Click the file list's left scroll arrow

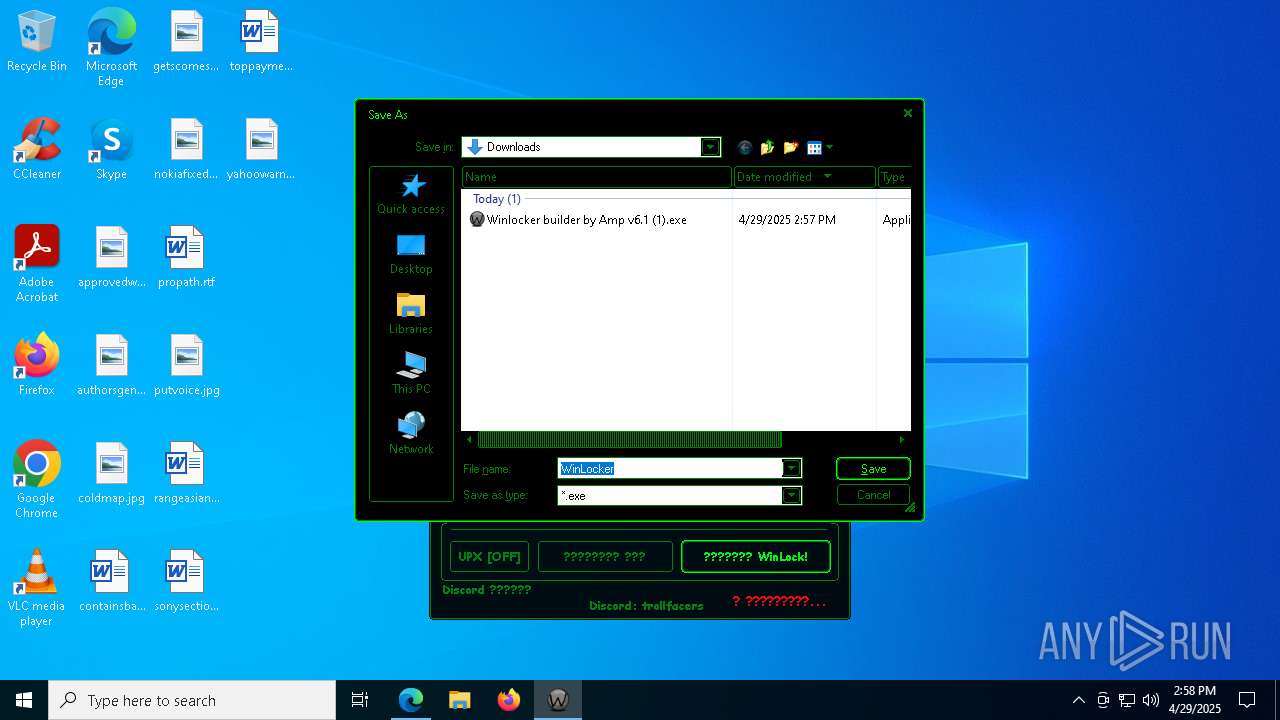click(x=470, y=440)
